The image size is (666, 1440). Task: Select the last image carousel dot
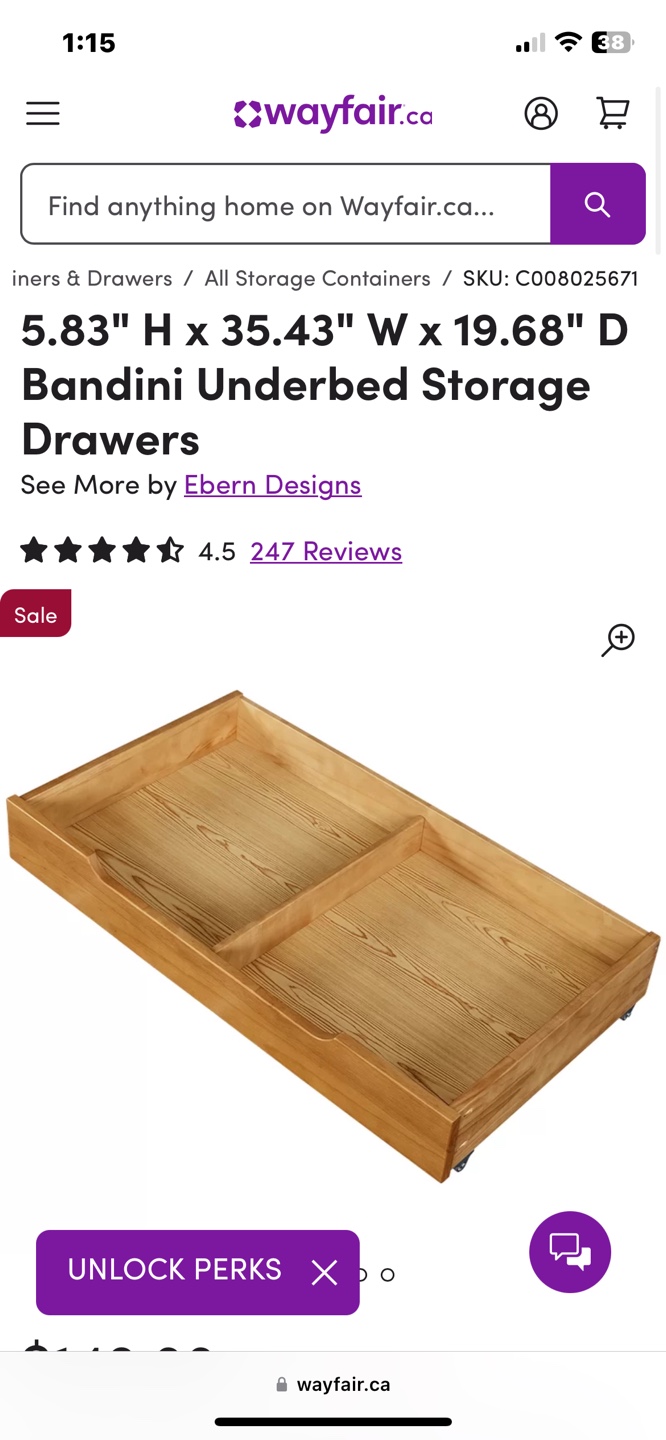[388, 1274]
